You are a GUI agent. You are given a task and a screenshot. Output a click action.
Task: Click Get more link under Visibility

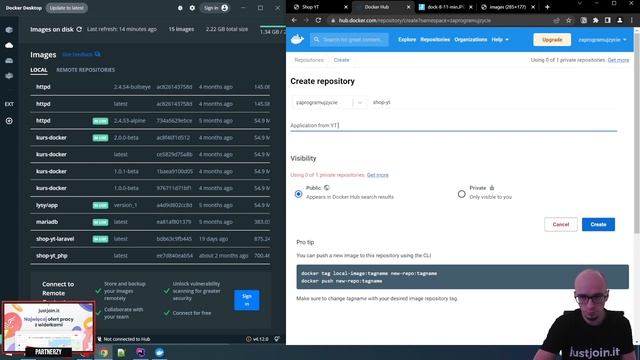[x=378, y=175]
